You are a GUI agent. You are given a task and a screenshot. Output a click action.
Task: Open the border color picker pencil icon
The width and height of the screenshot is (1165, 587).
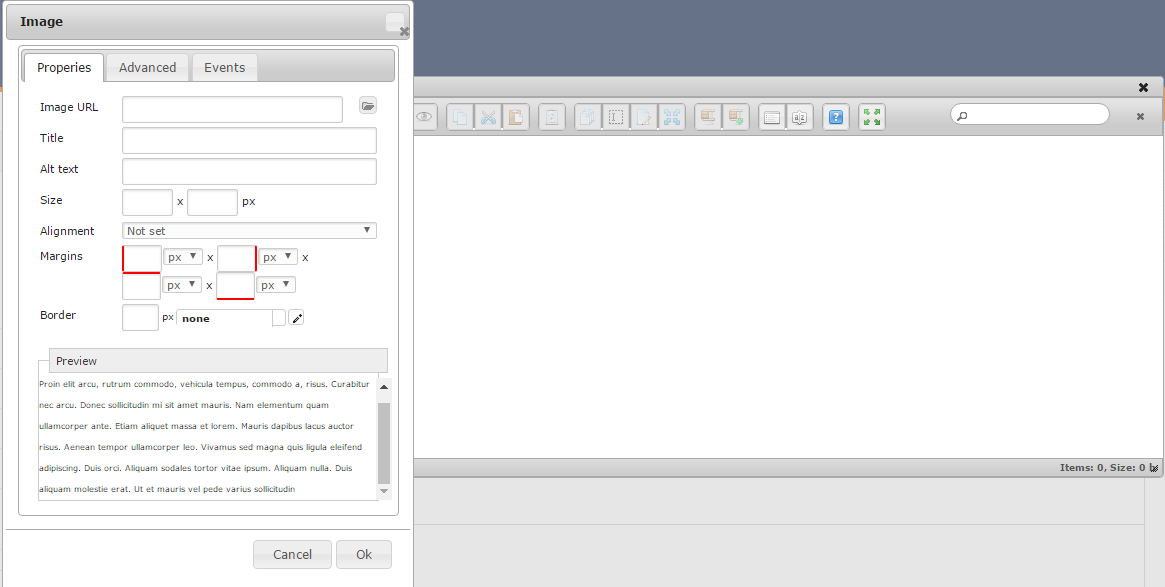click(296, 318)
